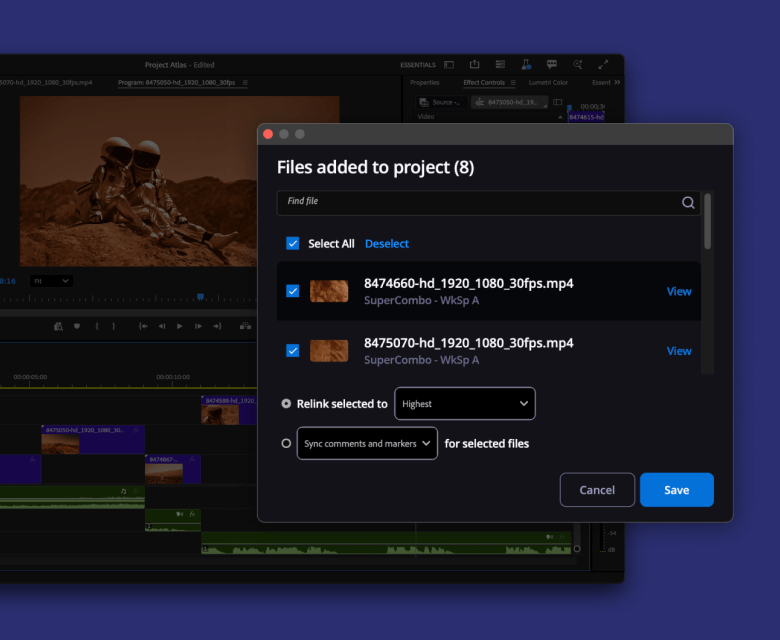Select the Sync comments and markers radio button
The image size is (780, 640).
[x=287, y=443]
